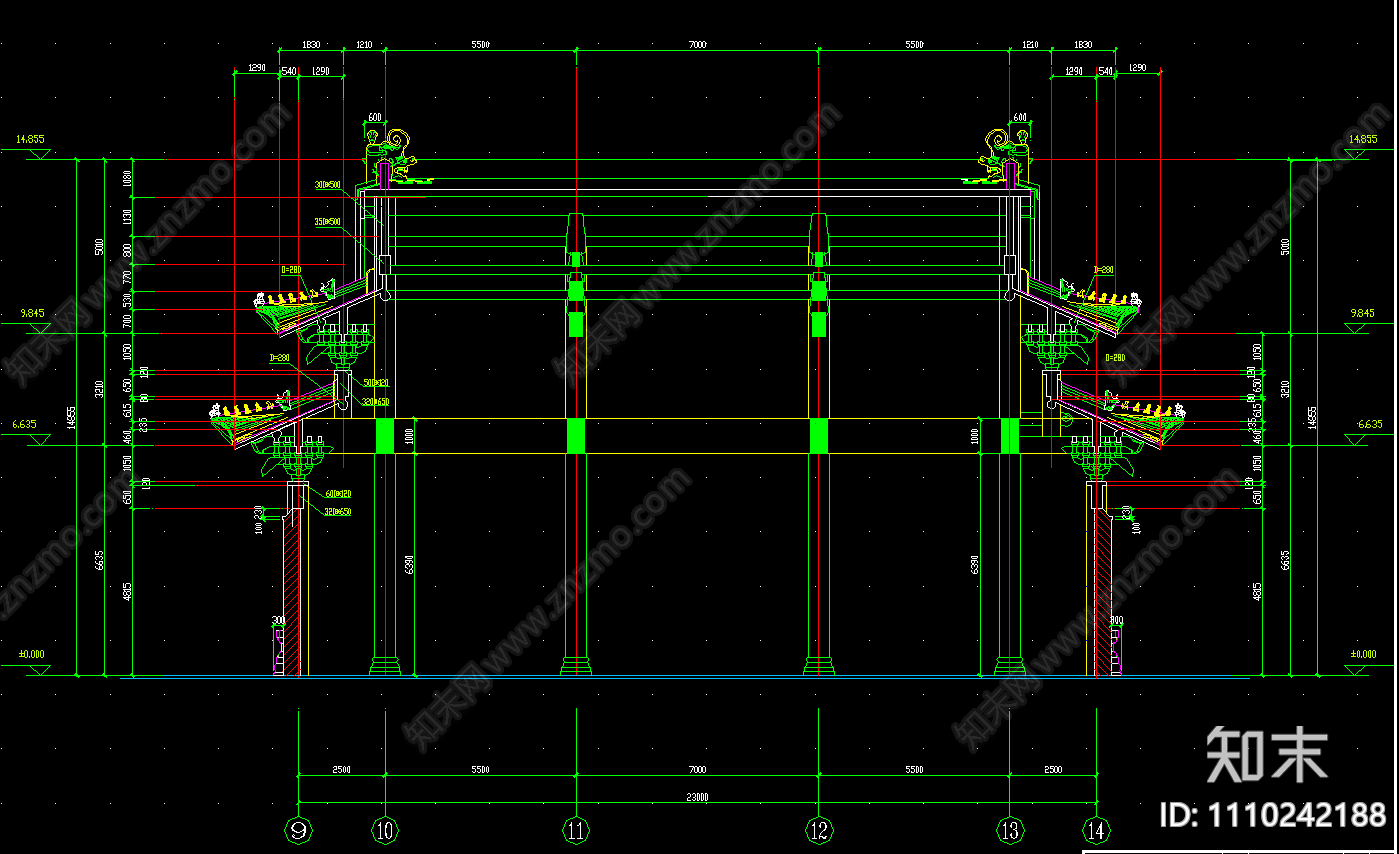
Task: Select grid axis bubble number 10
Action: point(386,829)
